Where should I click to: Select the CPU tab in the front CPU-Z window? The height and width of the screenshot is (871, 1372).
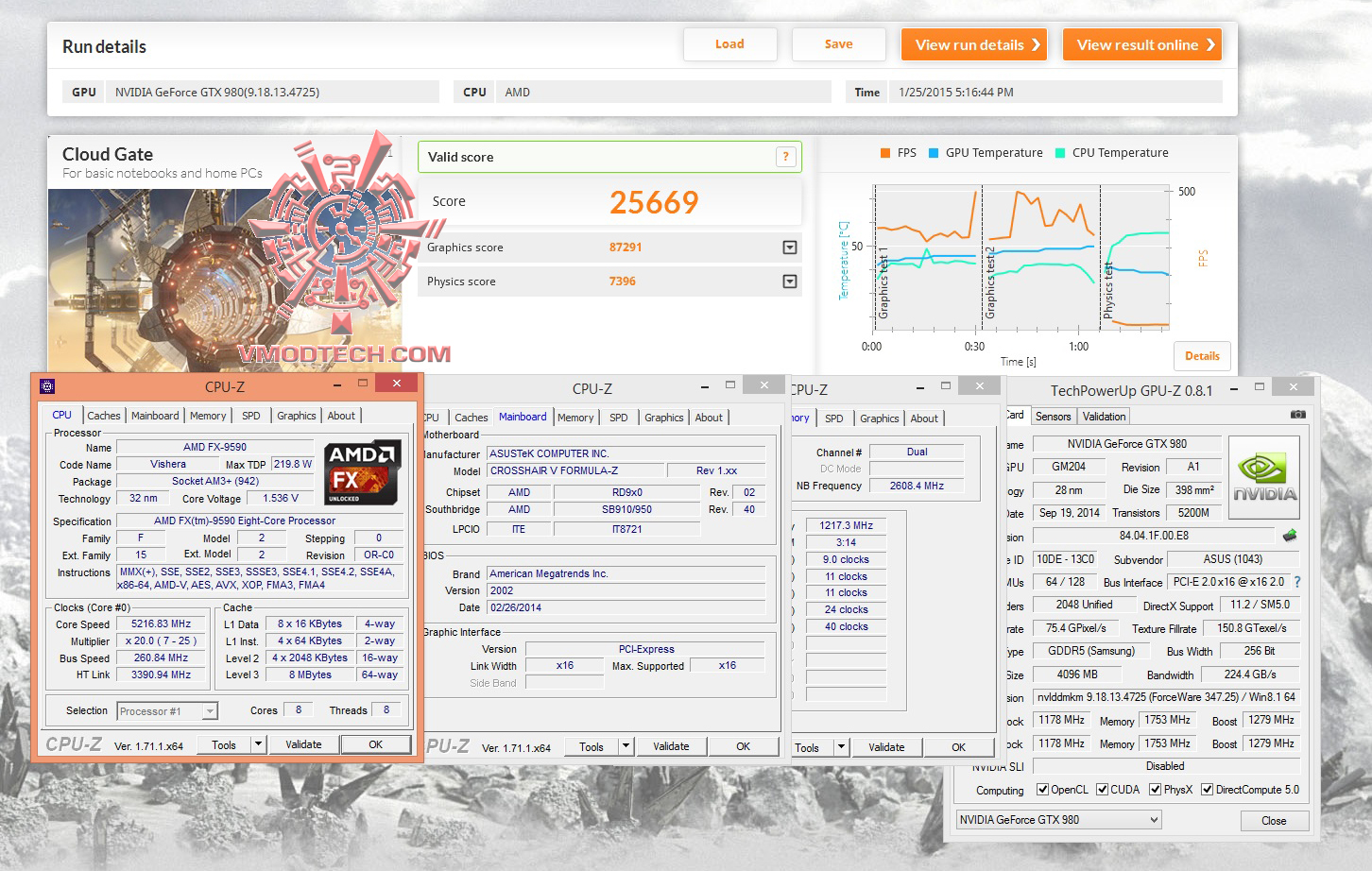[x=62, y=415]
